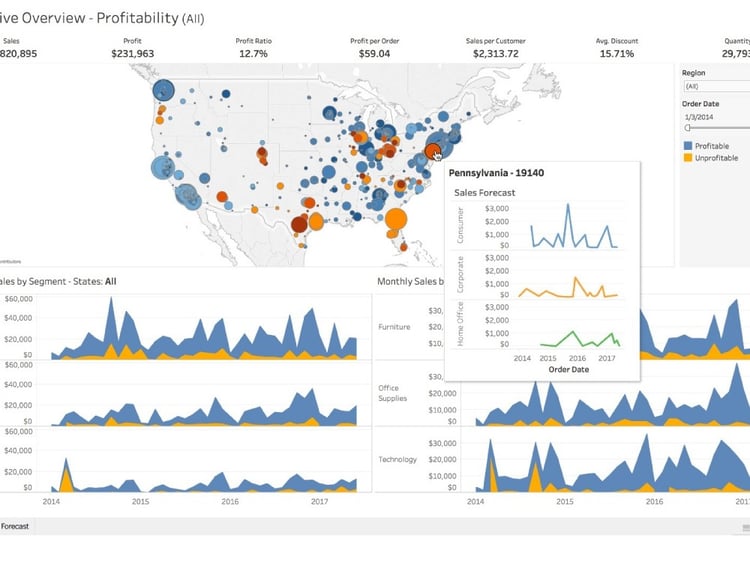Click the large blue Washington state circle
Viewport: 750px width, 562px height.
[x=164, y=90]
